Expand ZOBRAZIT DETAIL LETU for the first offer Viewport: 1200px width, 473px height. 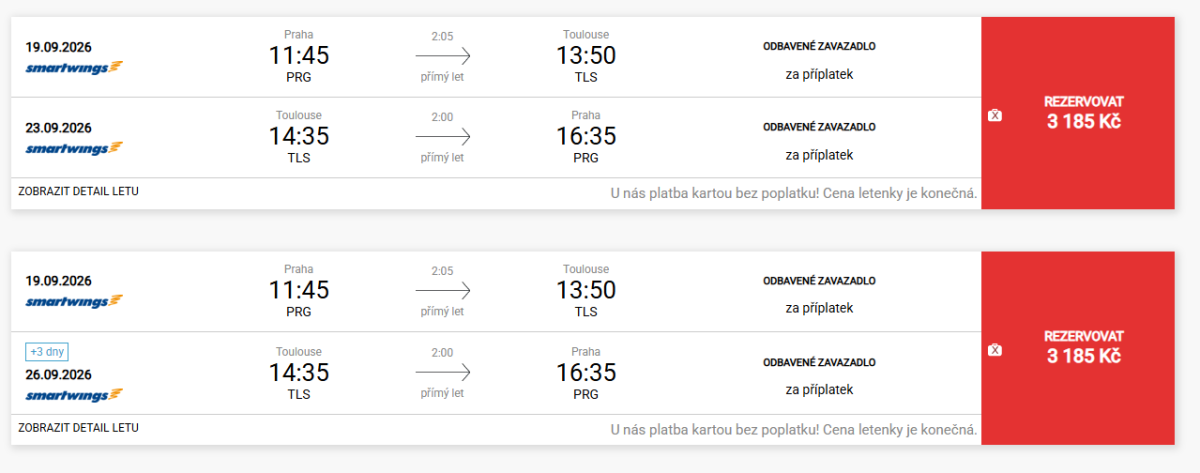pyautogui.click(x=78, y=191)
